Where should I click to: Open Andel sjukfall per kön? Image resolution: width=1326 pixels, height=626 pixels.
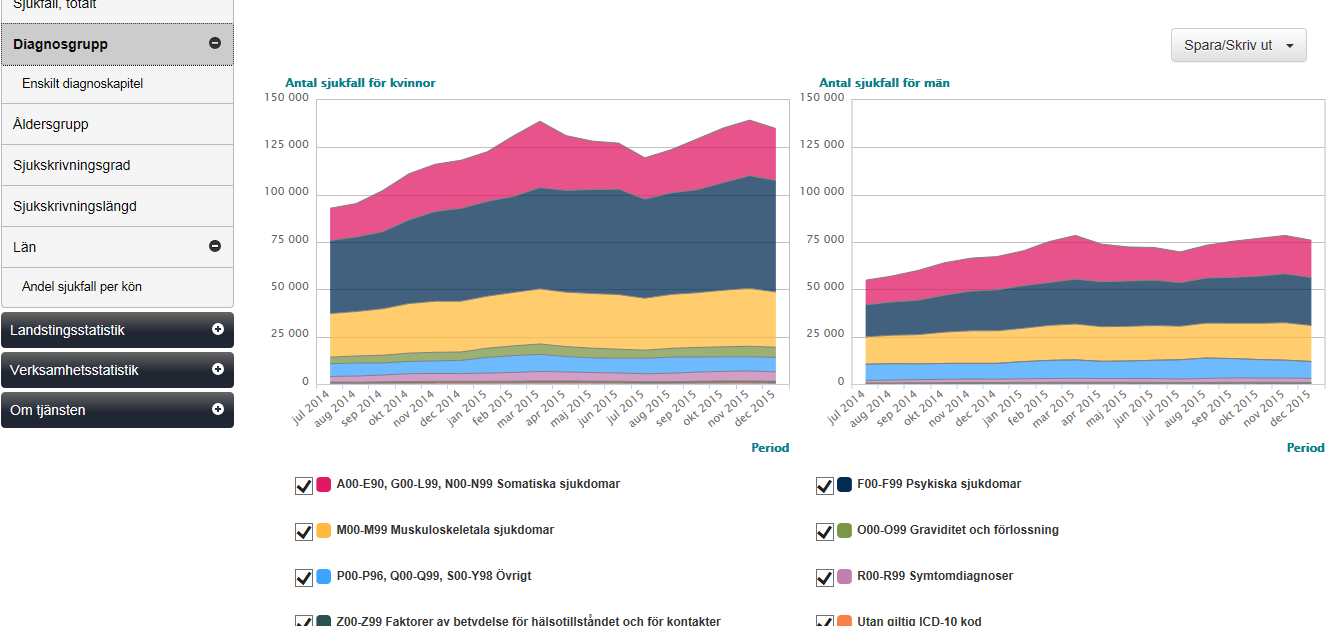(82, 287)
